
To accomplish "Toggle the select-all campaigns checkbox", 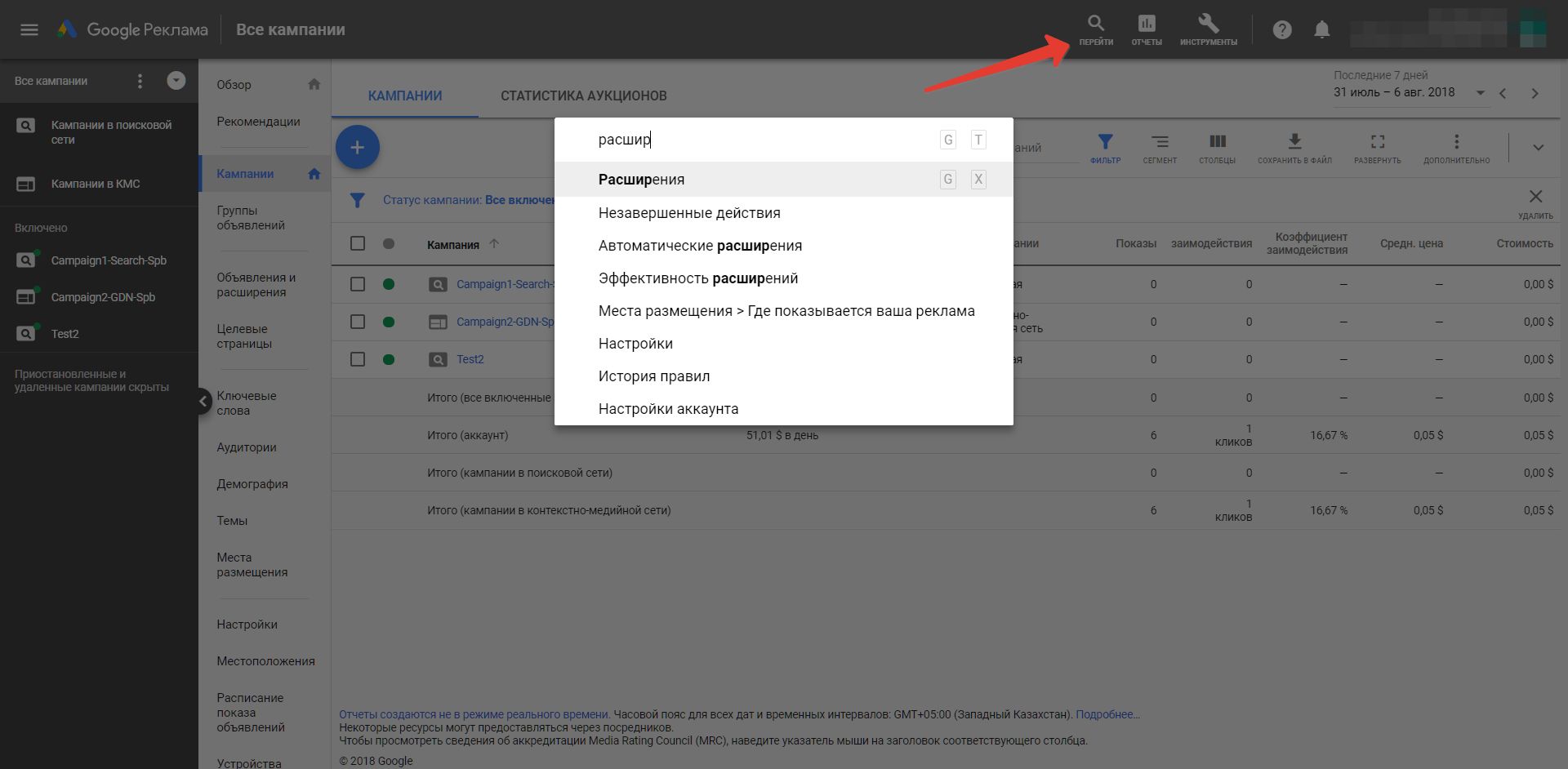I will pyautogui.click(x=358, y=243).
